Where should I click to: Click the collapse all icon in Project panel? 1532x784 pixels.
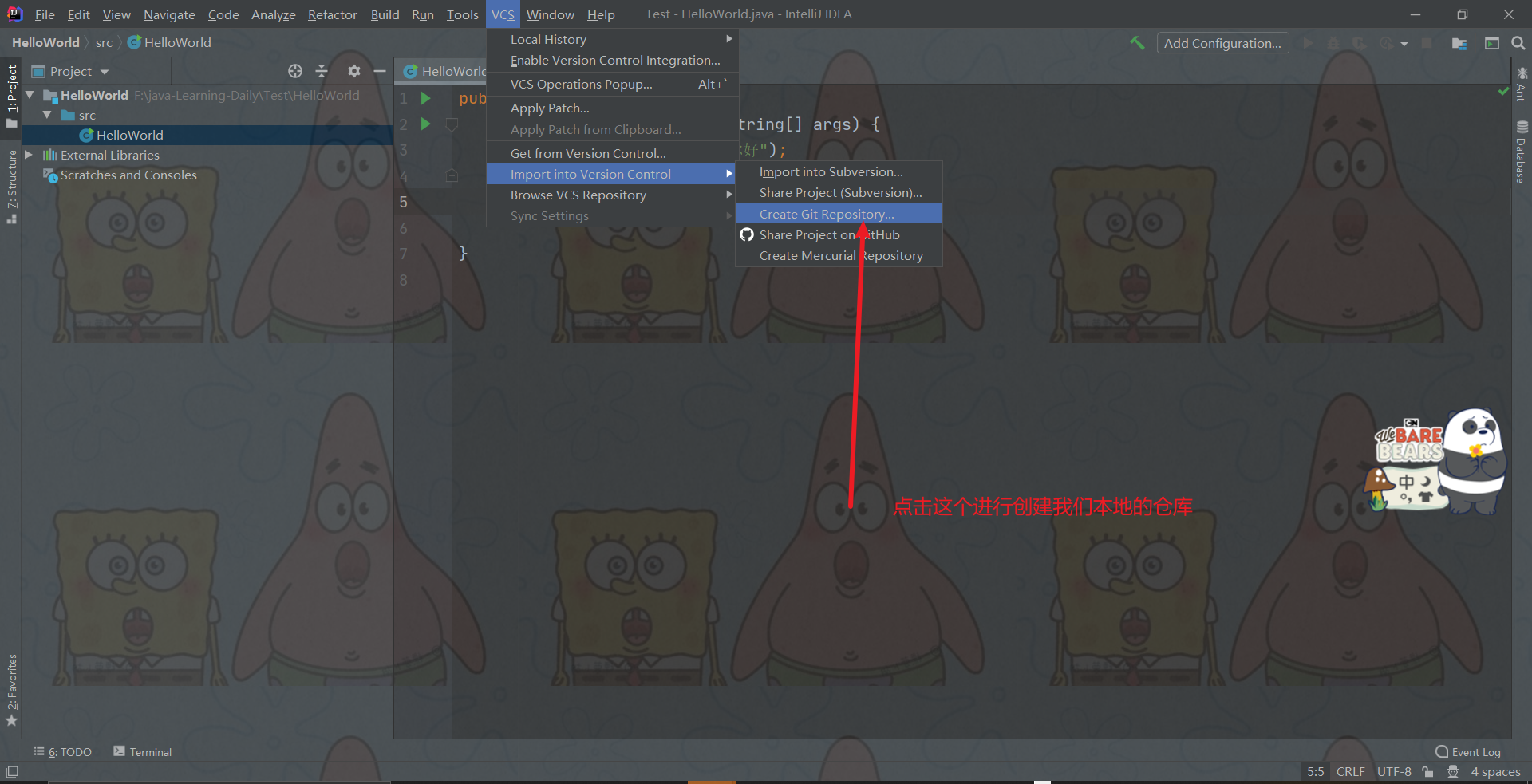[x=322, y=71]
